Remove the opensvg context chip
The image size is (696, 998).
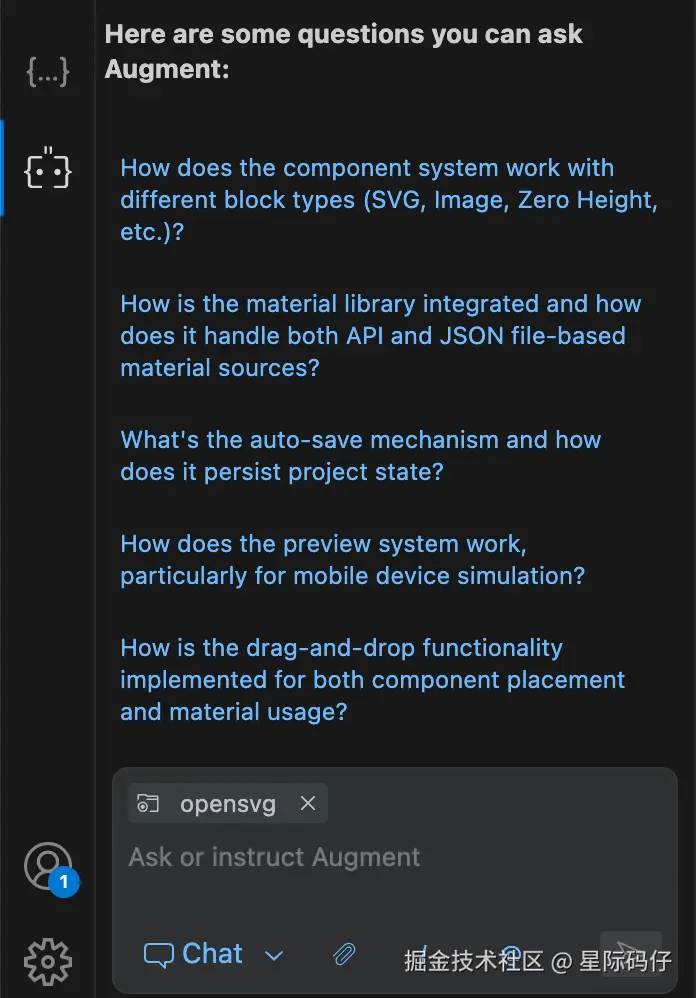point(308,804)
